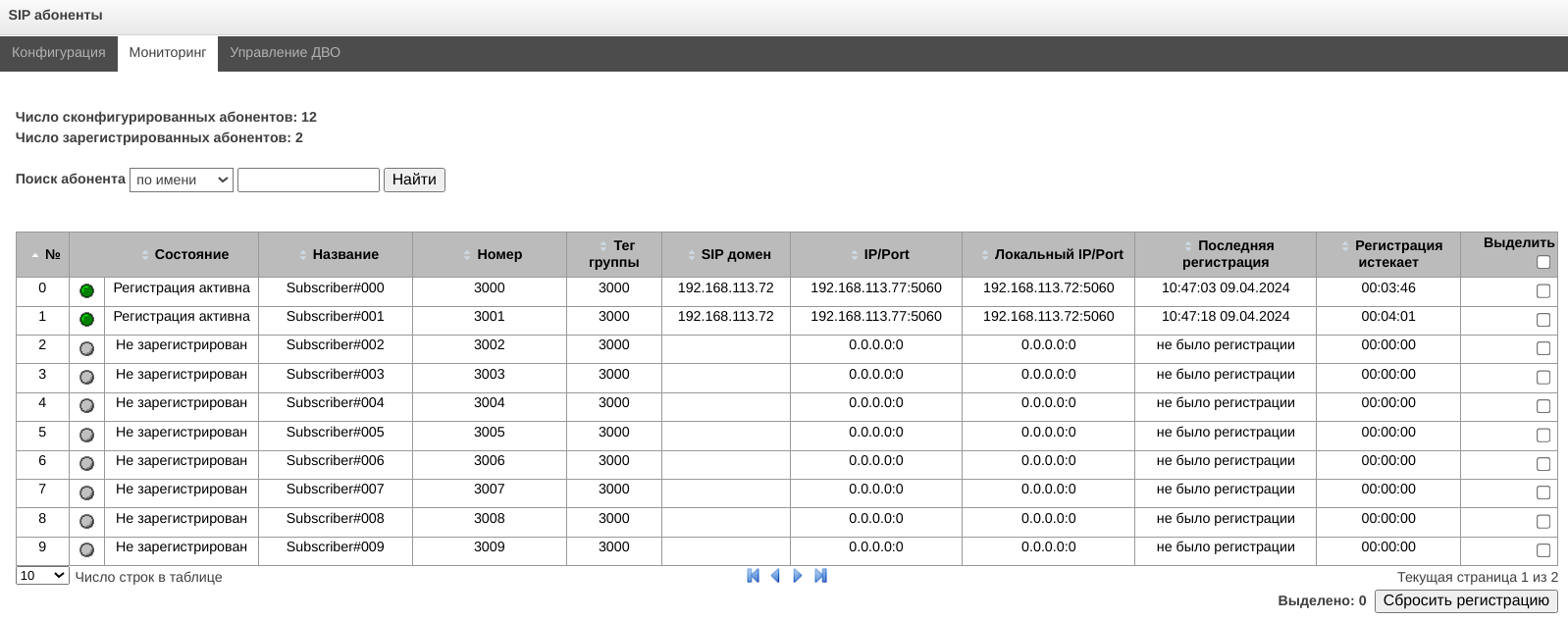Click green status indicator for Subscriber#000
Viewport: 1568px width, 621px height.
click(86, 290)
